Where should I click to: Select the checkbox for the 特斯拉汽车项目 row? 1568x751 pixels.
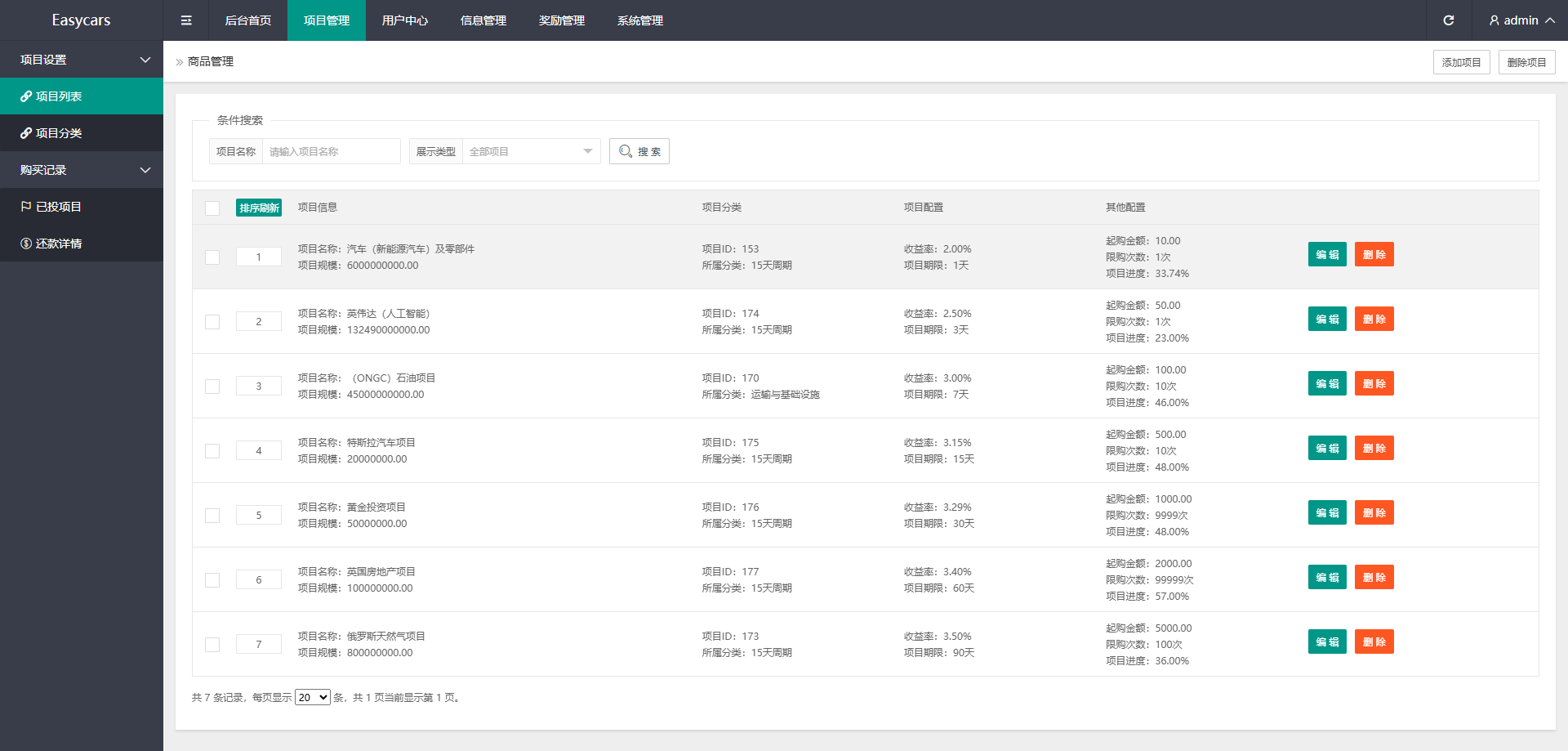(212, 451)
